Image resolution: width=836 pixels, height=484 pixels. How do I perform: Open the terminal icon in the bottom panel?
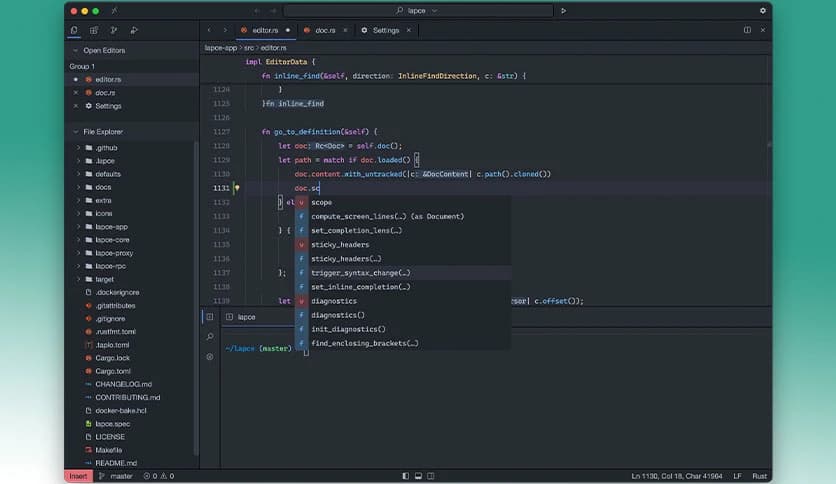209,317
